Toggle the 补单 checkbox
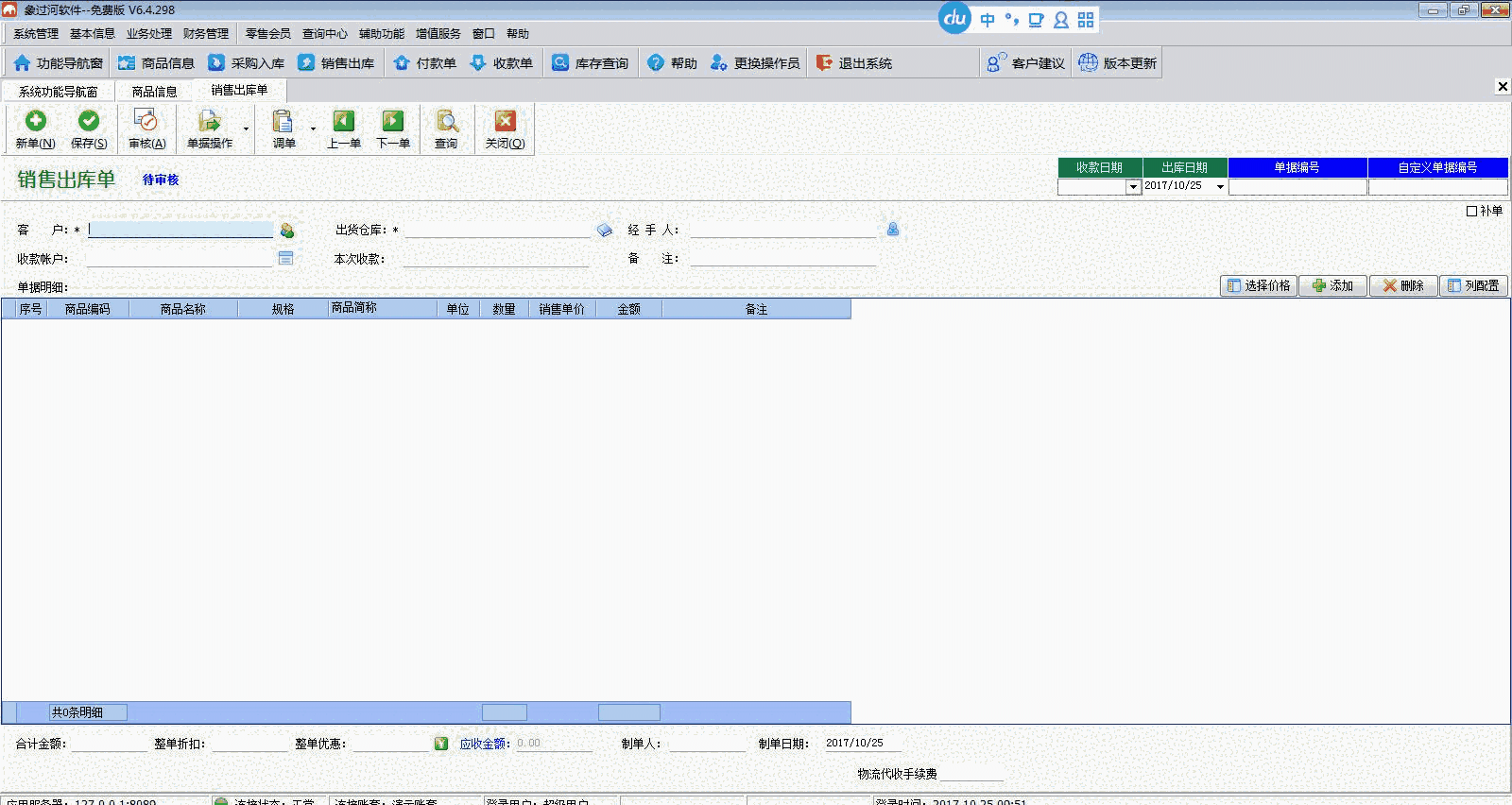This screenshot has height=805, width=1512. [x=1471, y=211]
